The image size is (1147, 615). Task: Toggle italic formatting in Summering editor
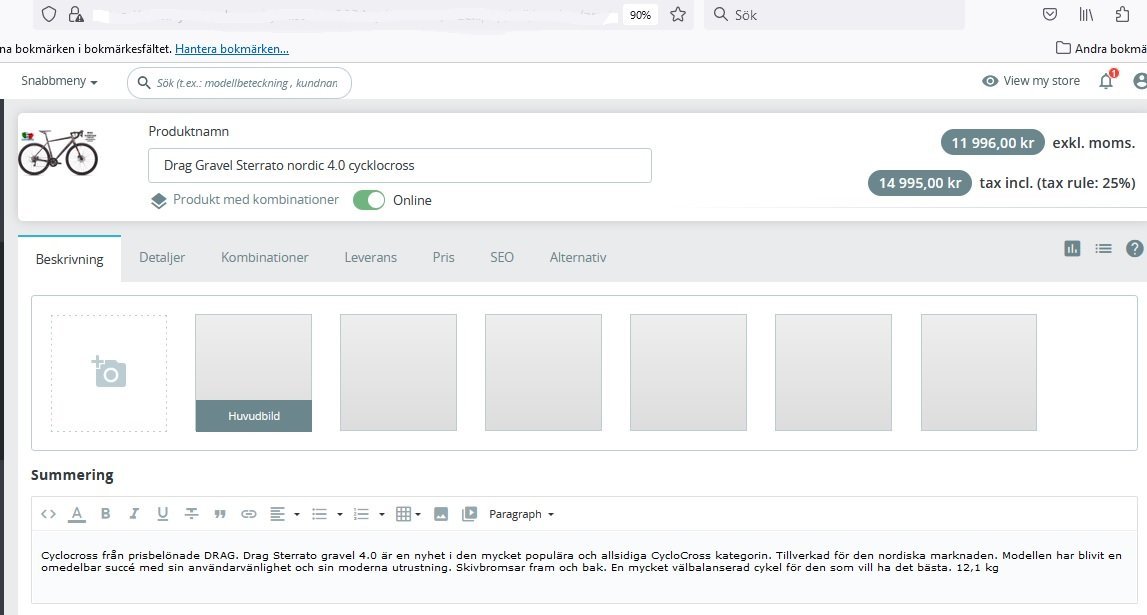134,514
